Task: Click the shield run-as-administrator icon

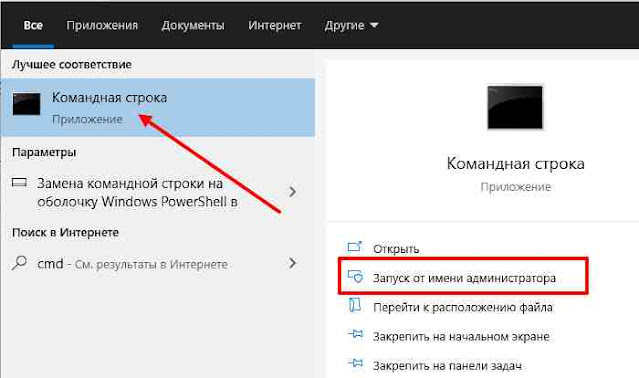Action: coord(355,277)
